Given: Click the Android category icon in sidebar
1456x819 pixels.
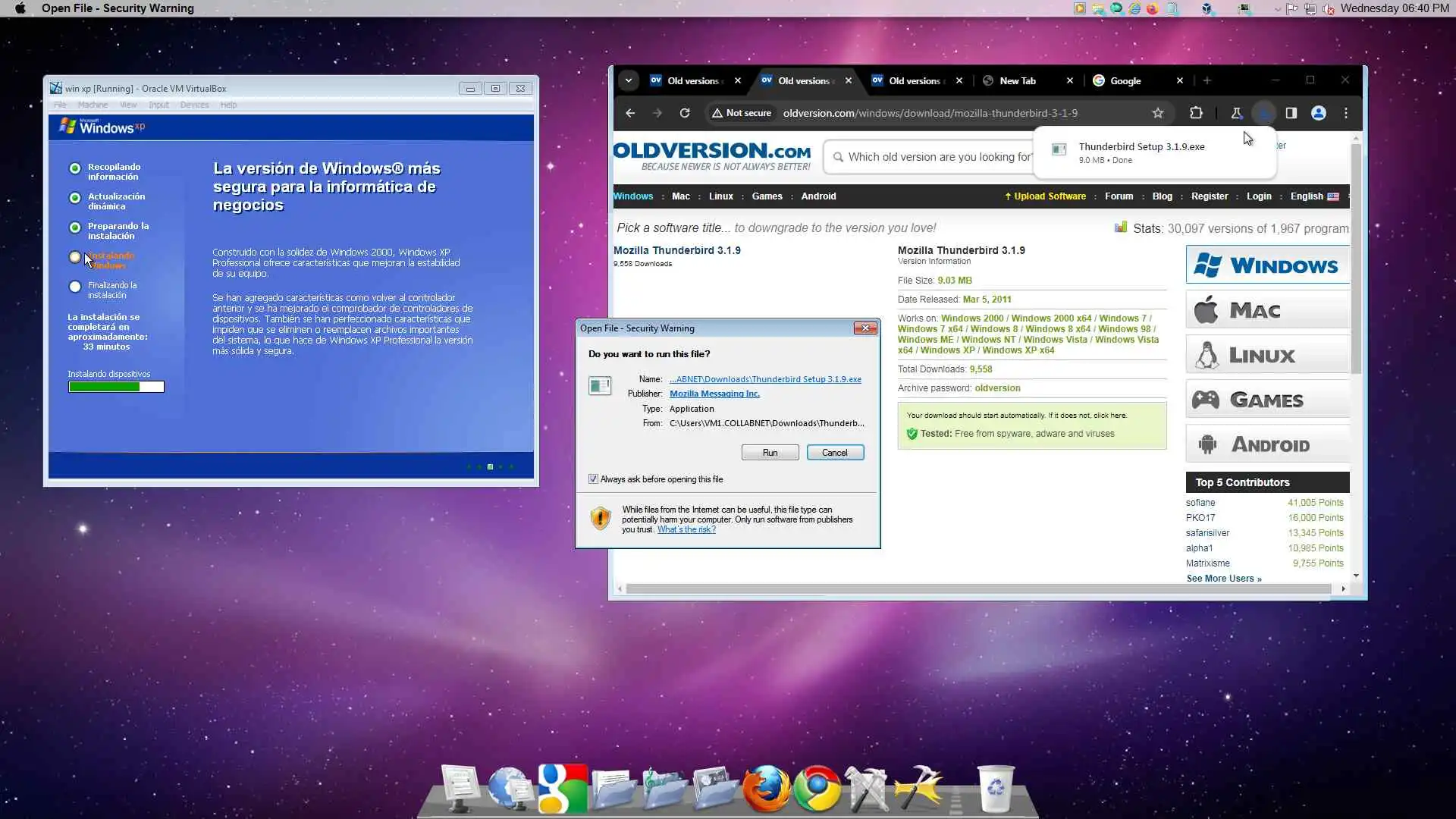Looking at the screenshot, I should coord(1207,444).
